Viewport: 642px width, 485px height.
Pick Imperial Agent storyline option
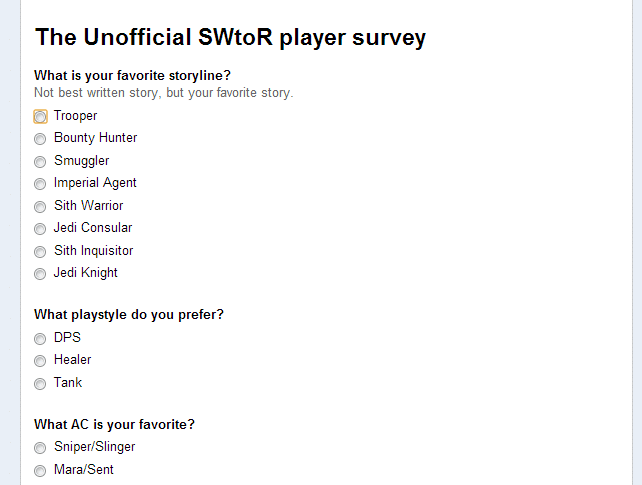[x=40, y=184]
